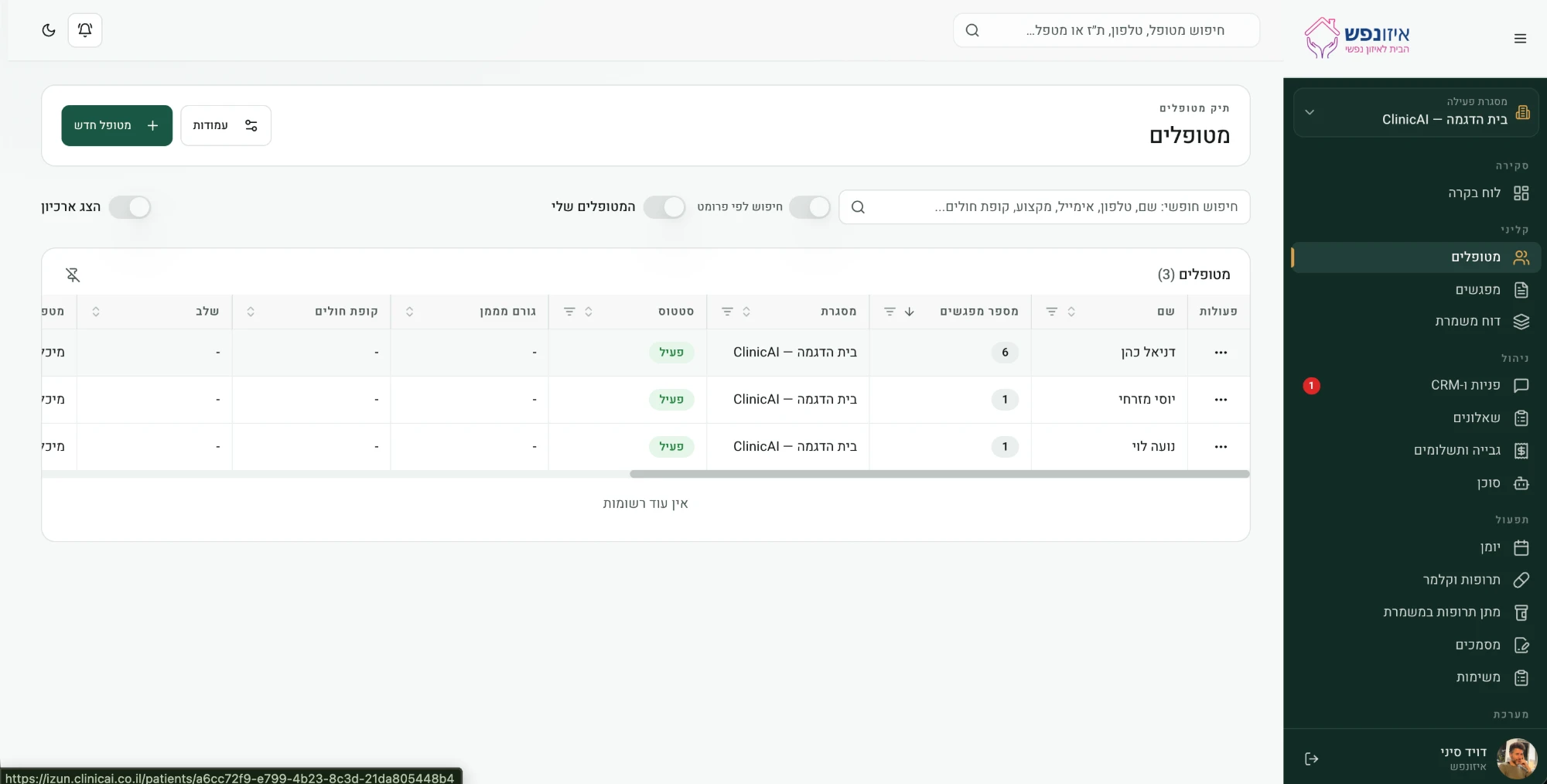Open תרופות וקלמר in the sidebar
This screenshot has width=1547, height=784.
pos(1416,580)
